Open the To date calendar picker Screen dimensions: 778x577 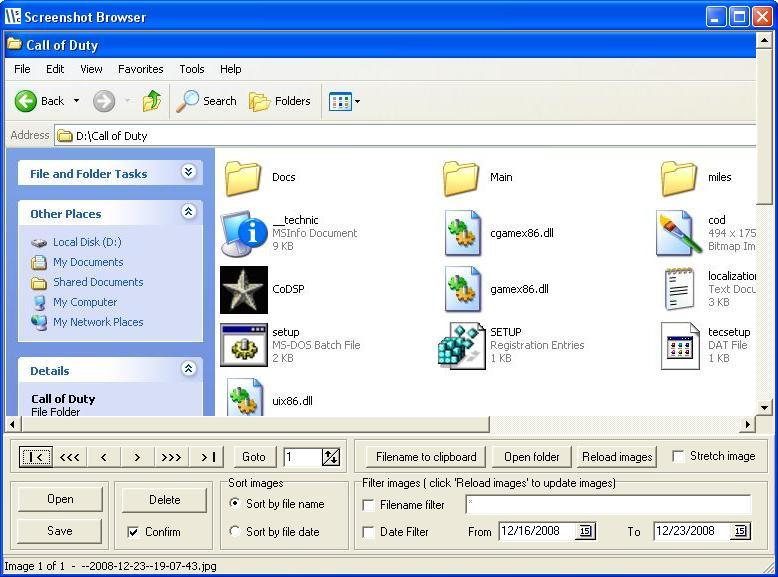[x=740, y=531]
